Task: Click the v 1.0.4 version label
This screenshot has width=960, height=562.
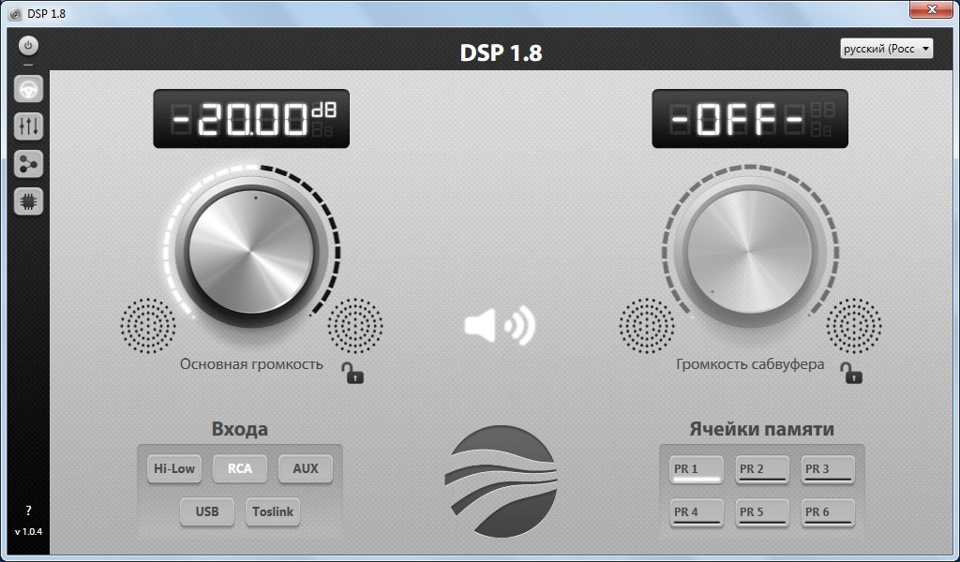Action: coord(28,531)
